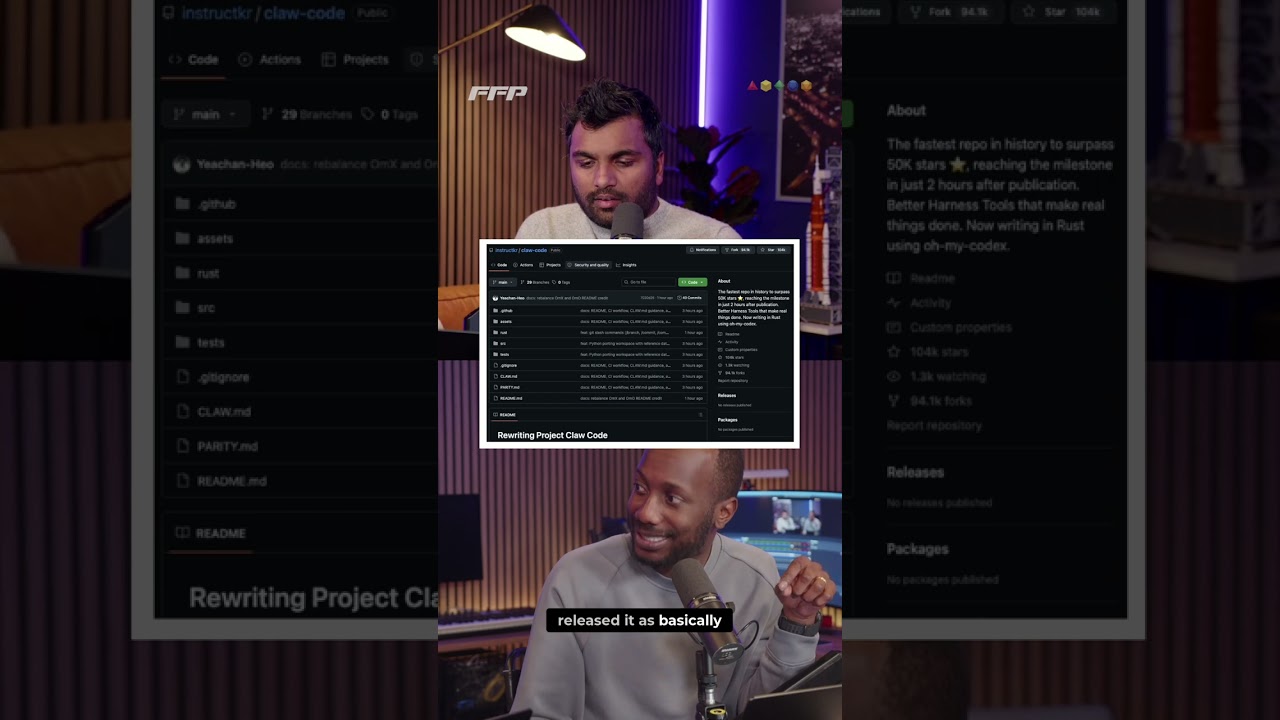Open the 40 Commits link in the inset

690,298
